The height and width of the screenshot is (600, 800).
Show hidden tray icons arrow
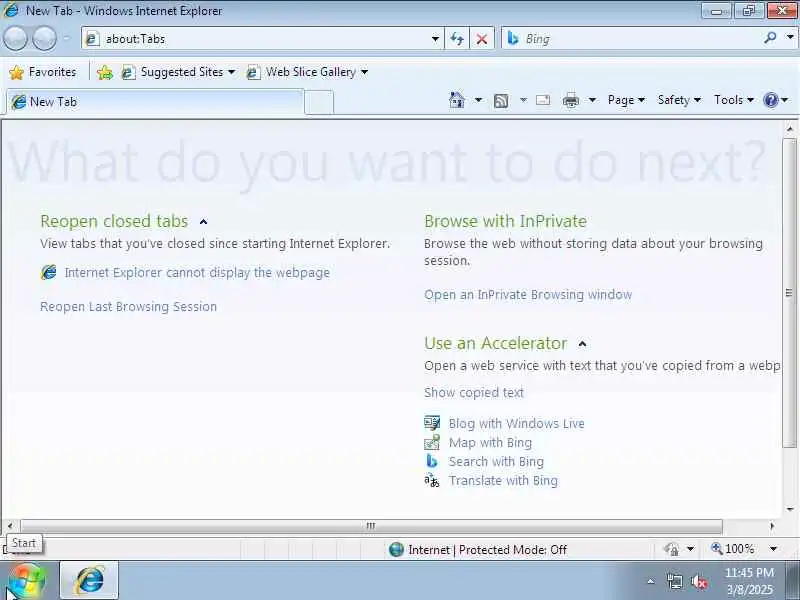point(651,581)
